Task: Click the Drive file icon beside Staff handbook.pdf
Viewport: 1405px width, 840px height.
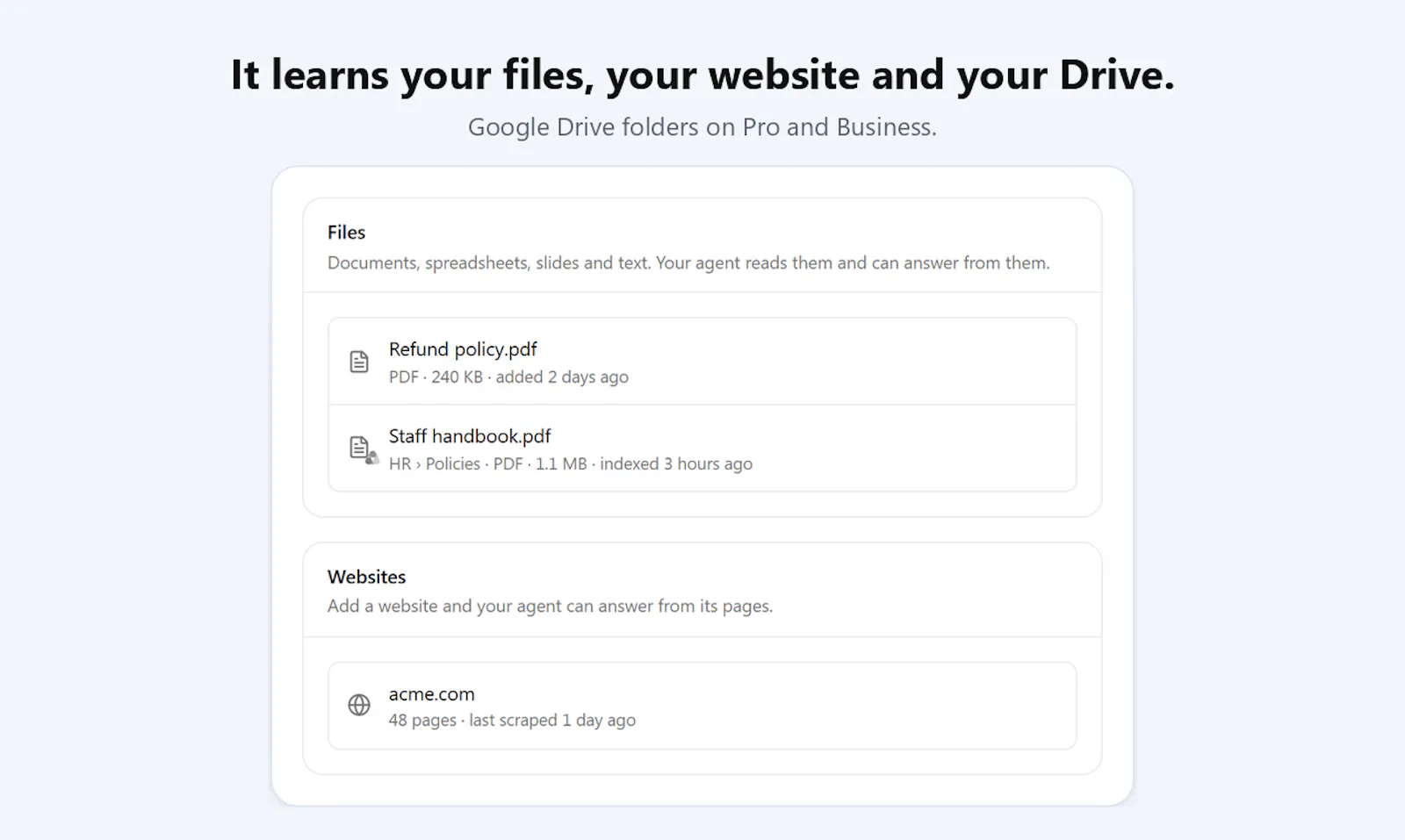Action: 363,449
